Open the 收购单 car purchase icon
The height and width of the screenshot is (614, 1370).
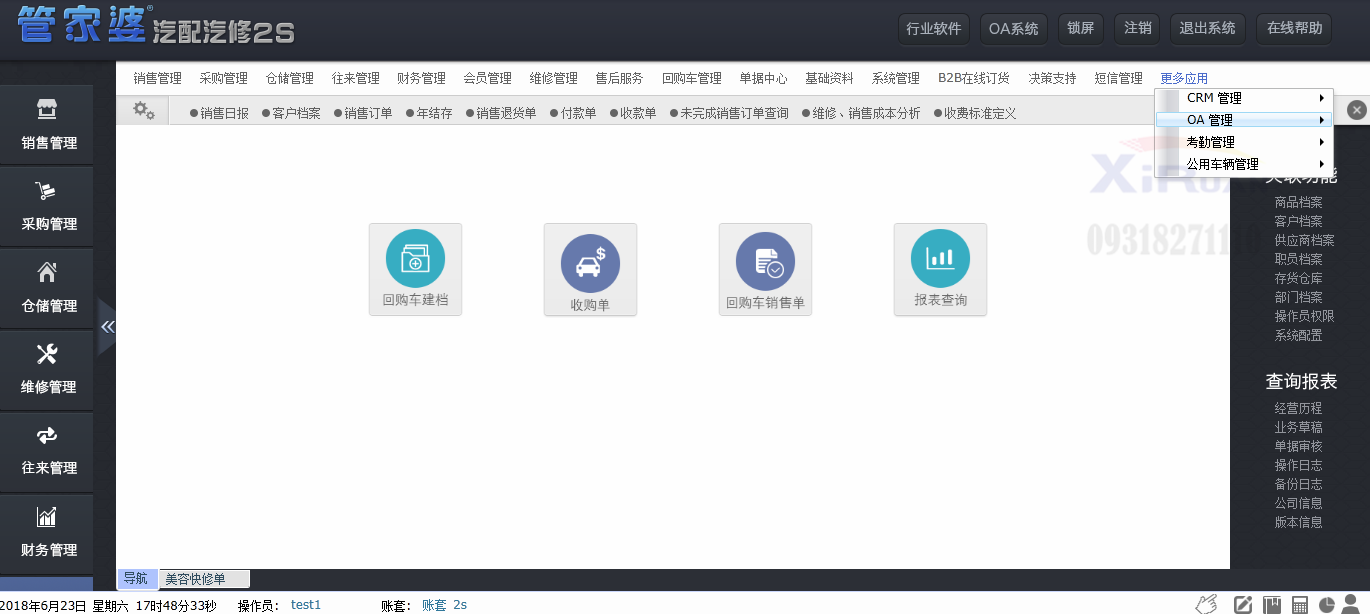tap(590, 269)
